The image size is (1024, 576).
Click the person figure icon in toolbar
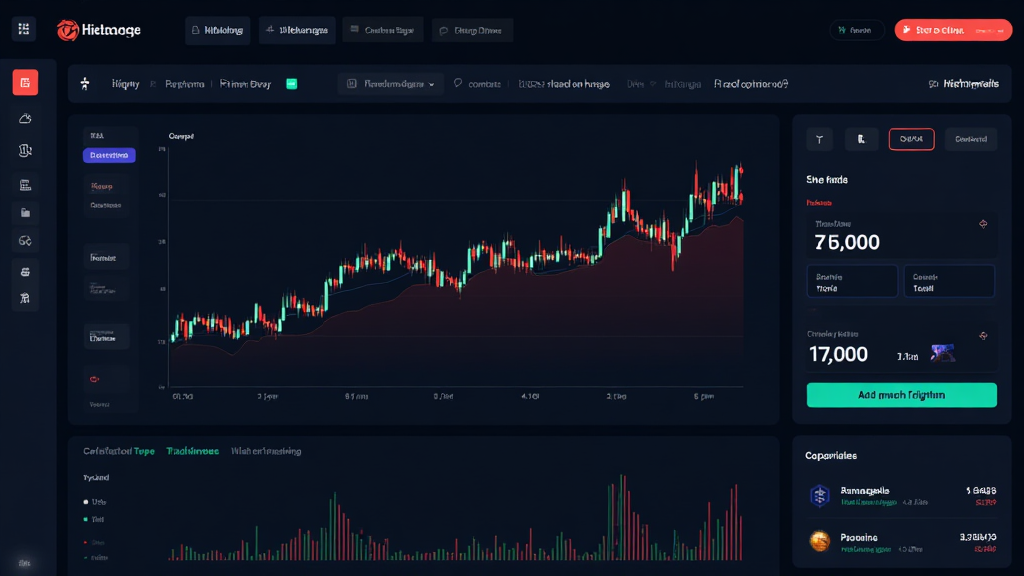(85, 84)
